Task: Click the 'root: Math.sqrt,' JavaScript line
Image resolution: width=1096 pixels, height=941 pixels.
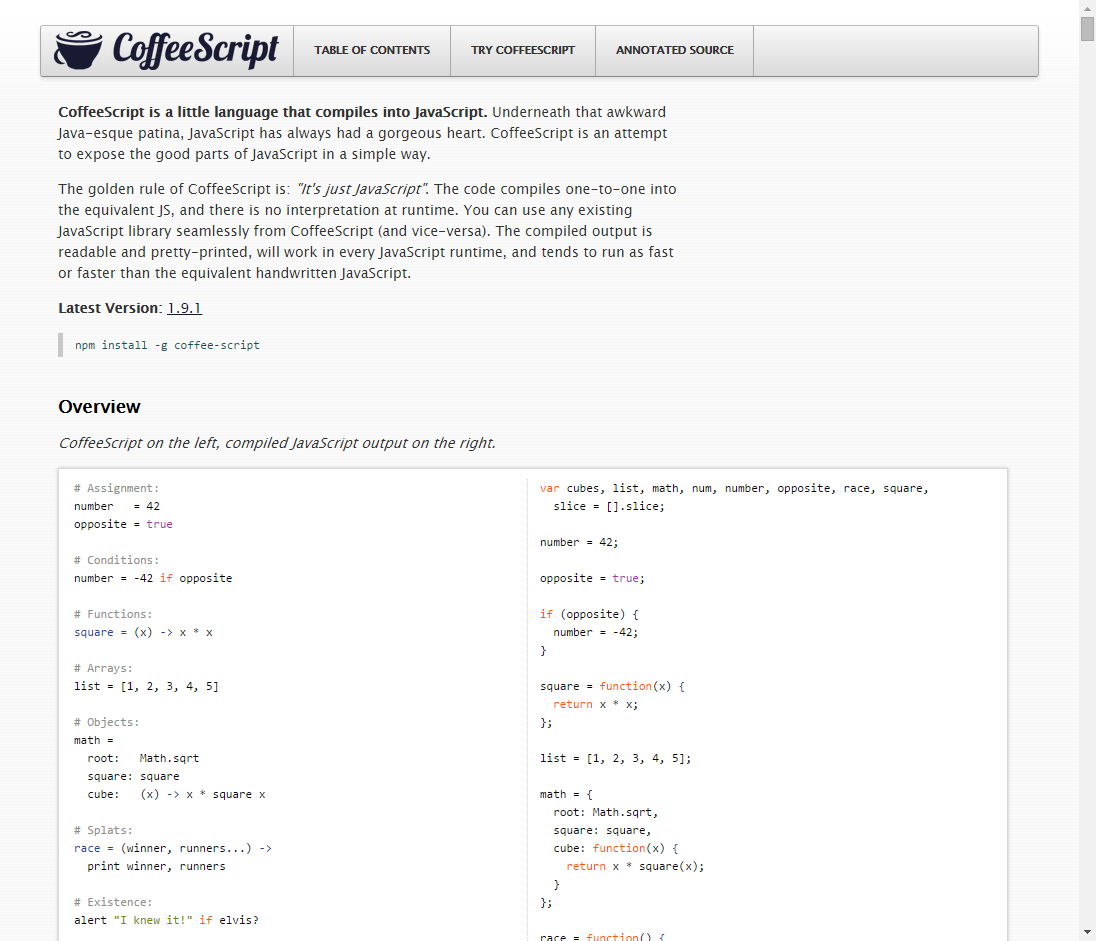Action: 606,812
